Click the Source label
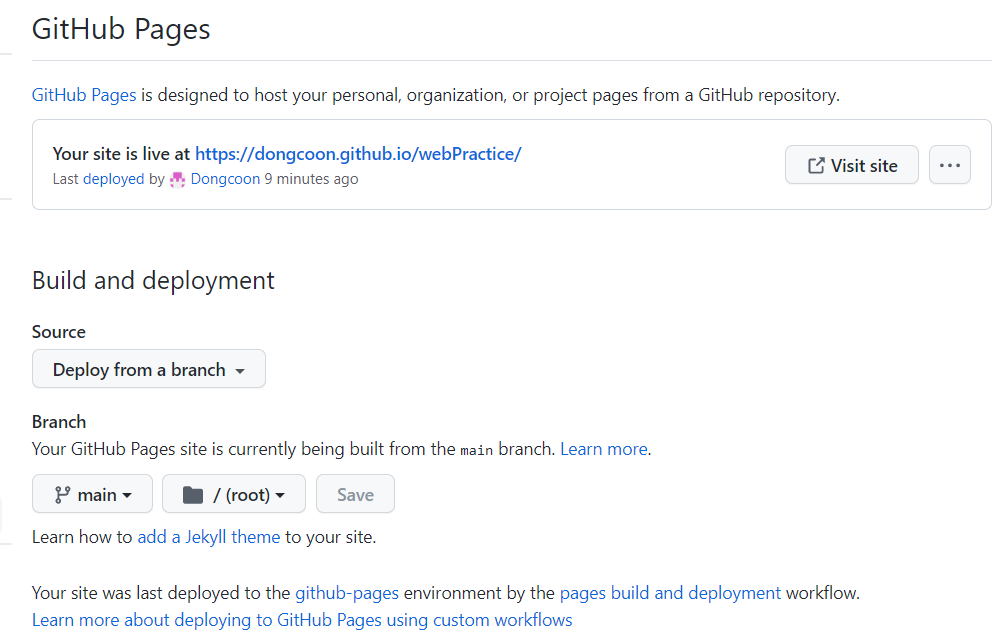 pyautogui.click(x=58, y=332)
